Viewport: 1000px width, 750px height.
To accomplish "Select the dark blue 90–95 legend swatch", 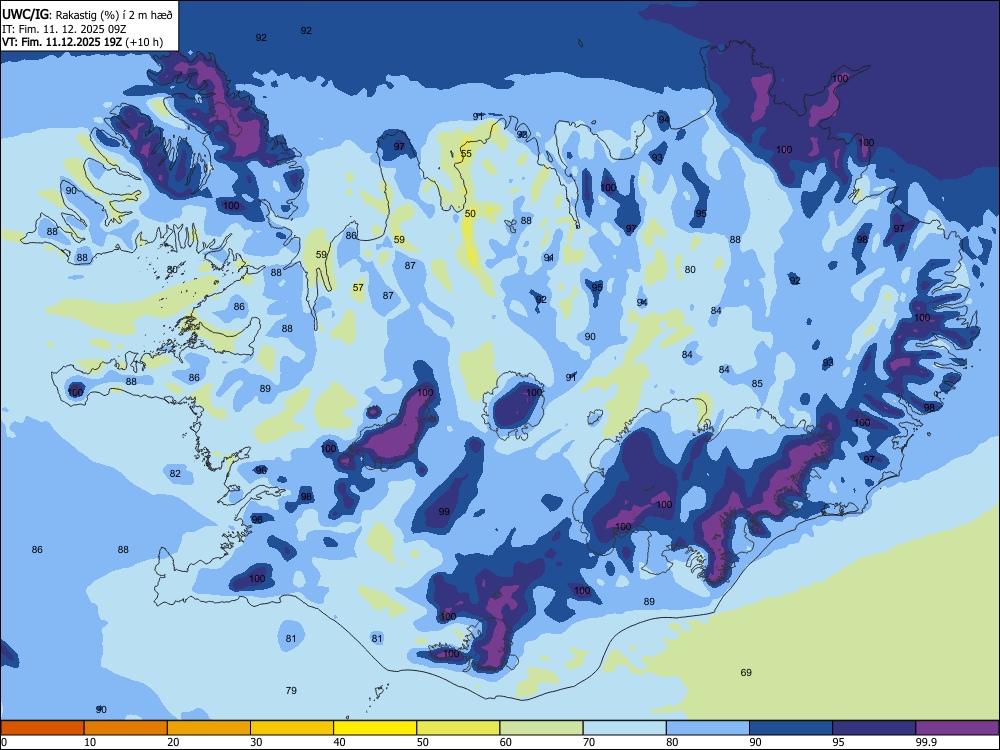I will [x=791, y=728].
